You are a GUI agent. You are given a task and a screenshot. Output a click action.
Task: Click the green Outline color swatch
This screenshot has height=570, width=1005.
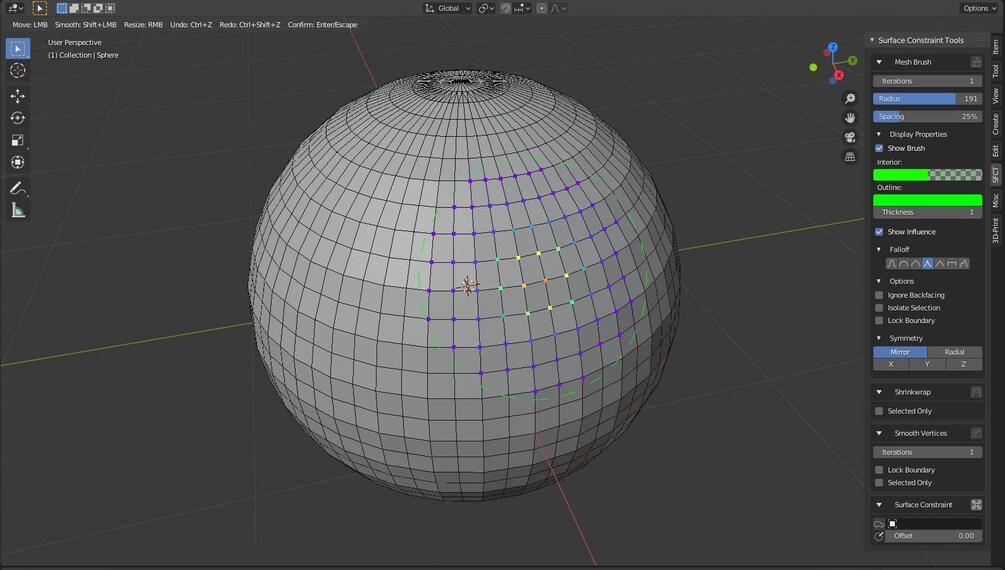click(927, 200)
